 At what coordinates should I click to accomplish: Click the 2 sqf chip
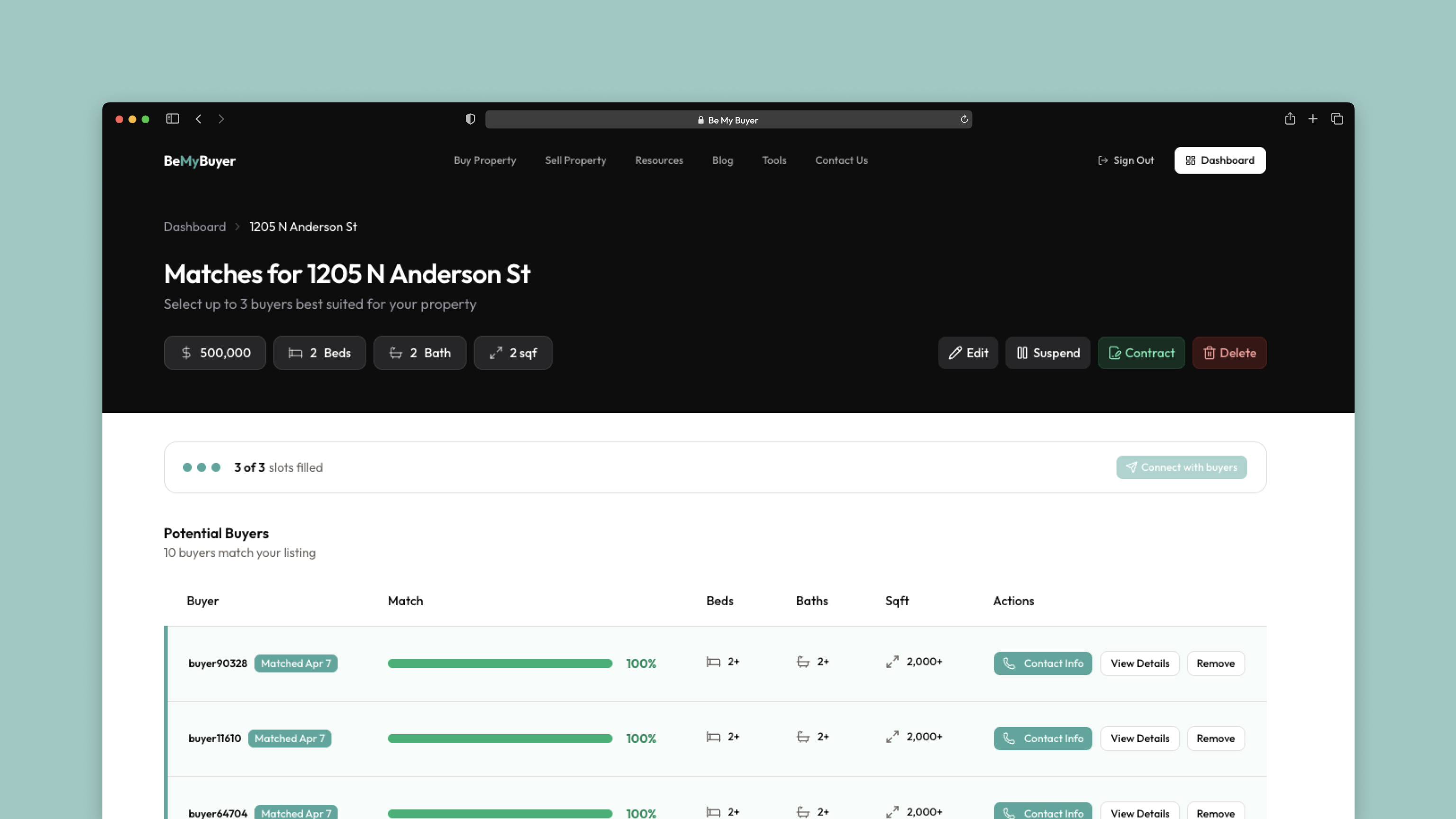click(513, 353)
